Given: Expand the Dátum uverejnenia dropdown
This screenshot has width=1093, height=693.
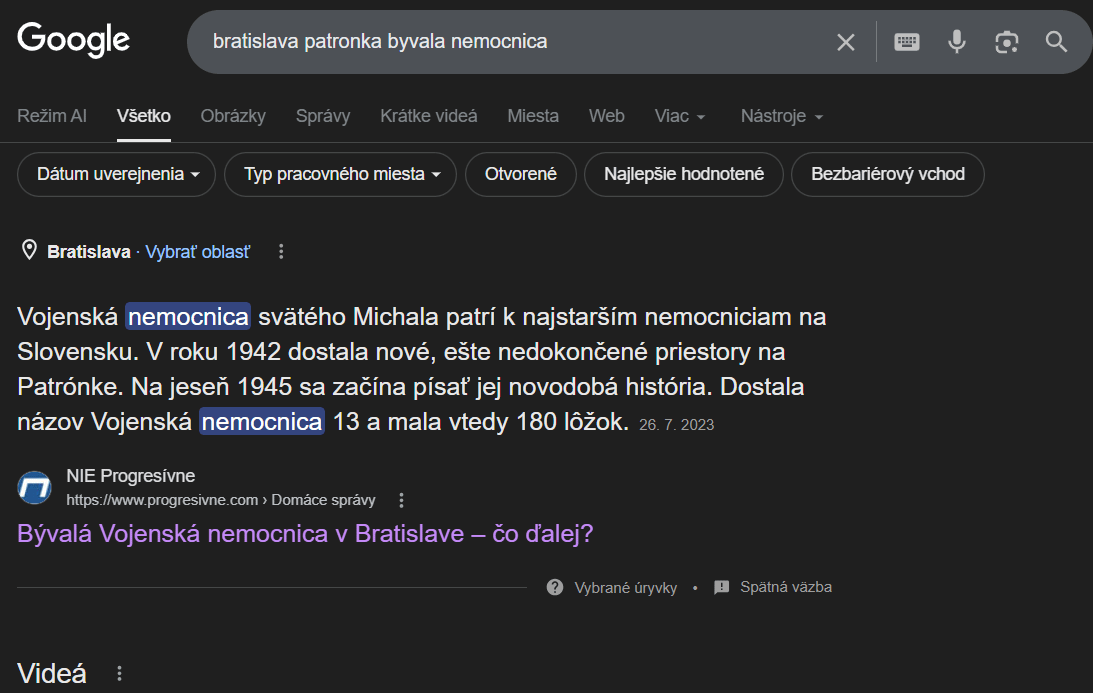Looking at the screenshot, I should 118,174.
